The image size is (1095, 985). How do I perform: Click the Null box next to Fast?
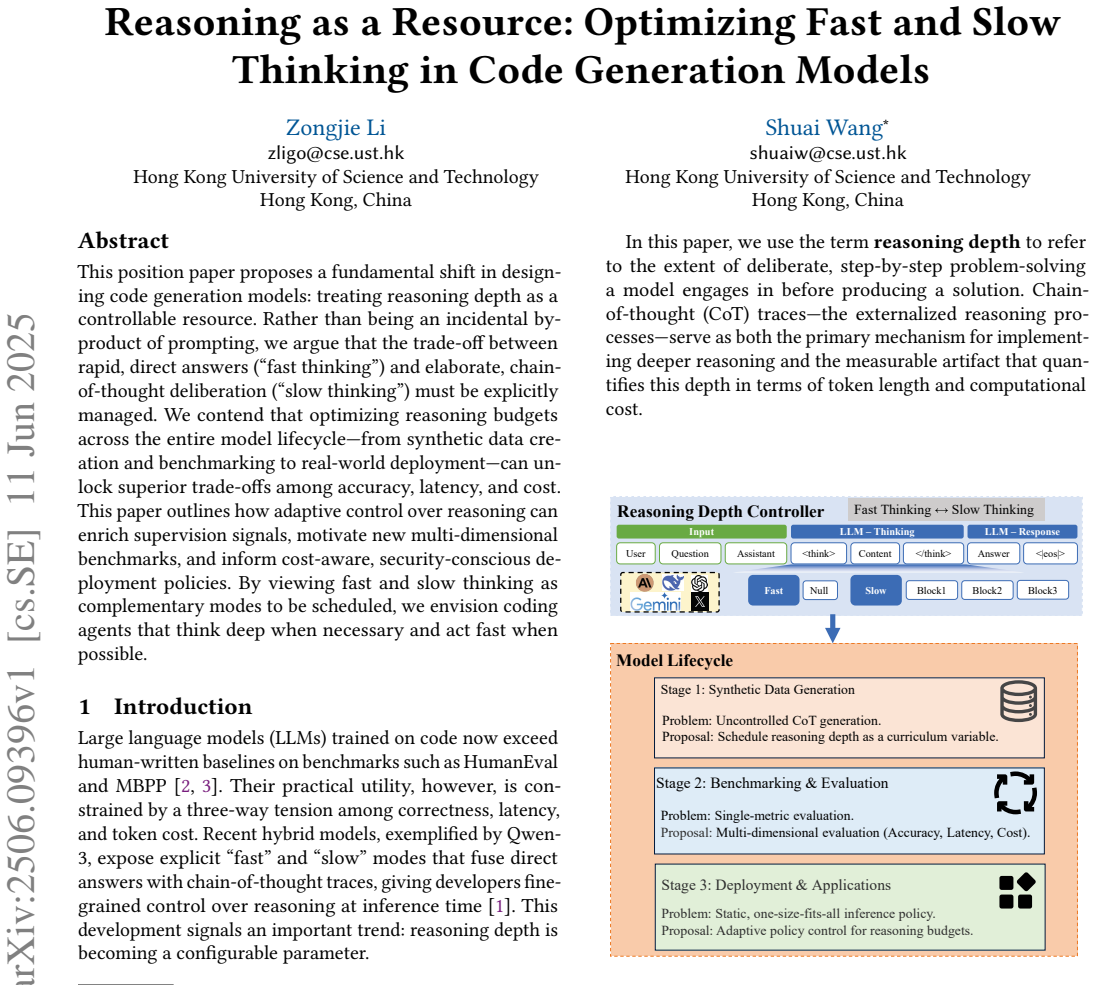pos(819,590)
